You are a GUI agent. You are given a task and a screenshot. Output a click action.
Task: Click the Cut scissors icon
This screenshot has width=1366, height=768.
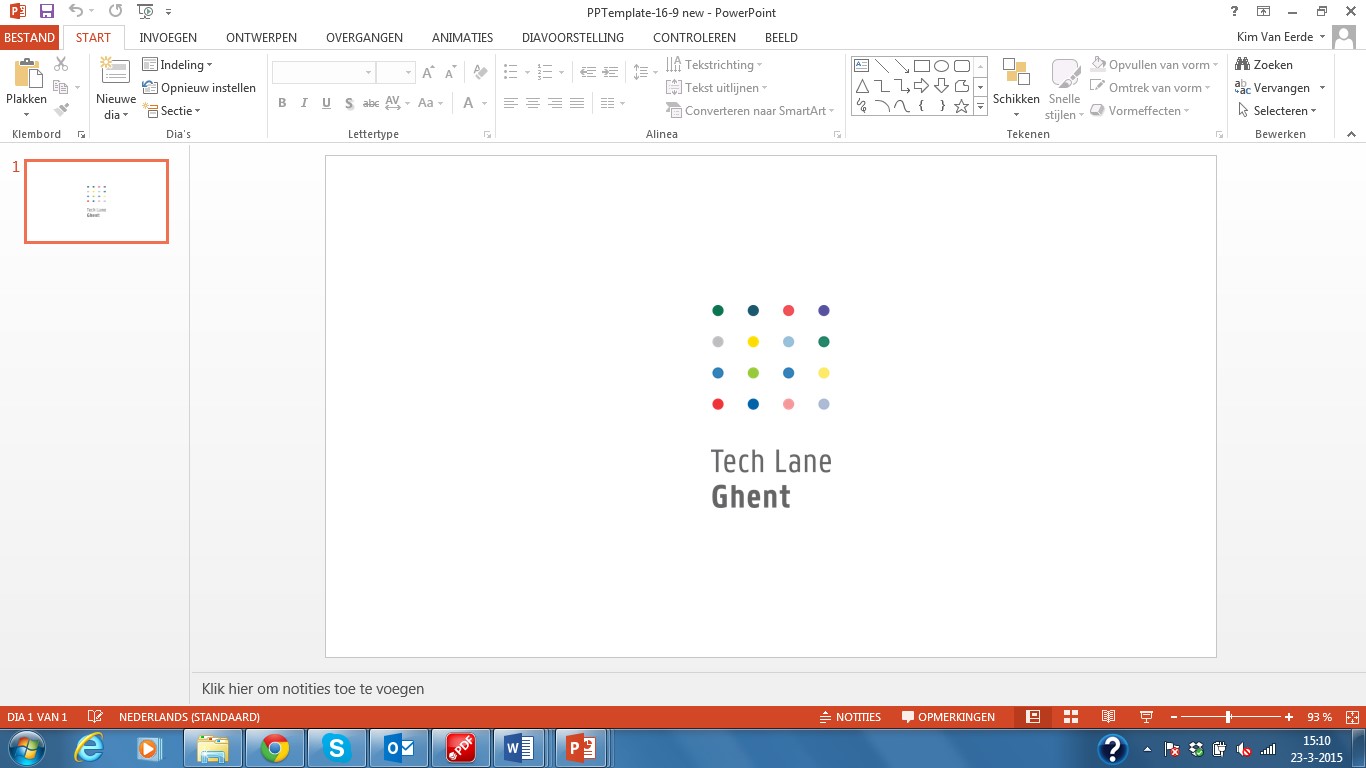(61, 64)
